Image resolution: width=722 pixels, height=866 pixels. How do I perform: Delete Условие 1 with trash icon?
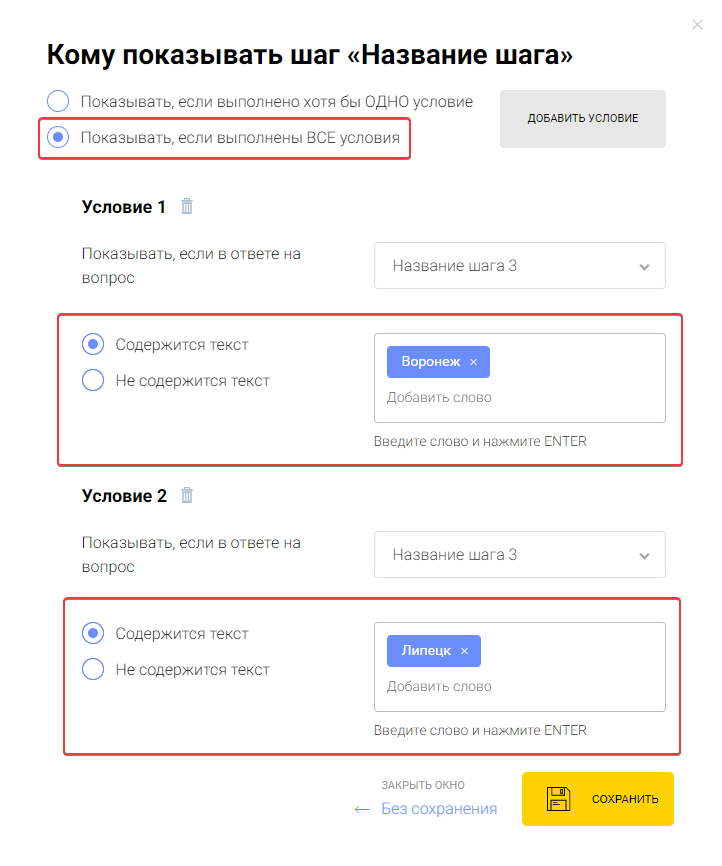coord(187,207)
